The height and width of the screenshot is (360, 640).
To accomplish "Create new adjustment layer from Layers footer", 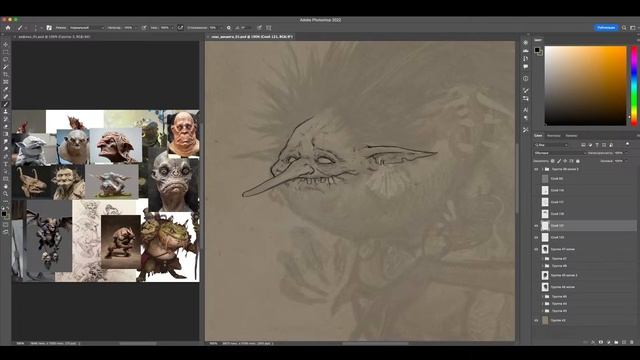I will point(609,342).
